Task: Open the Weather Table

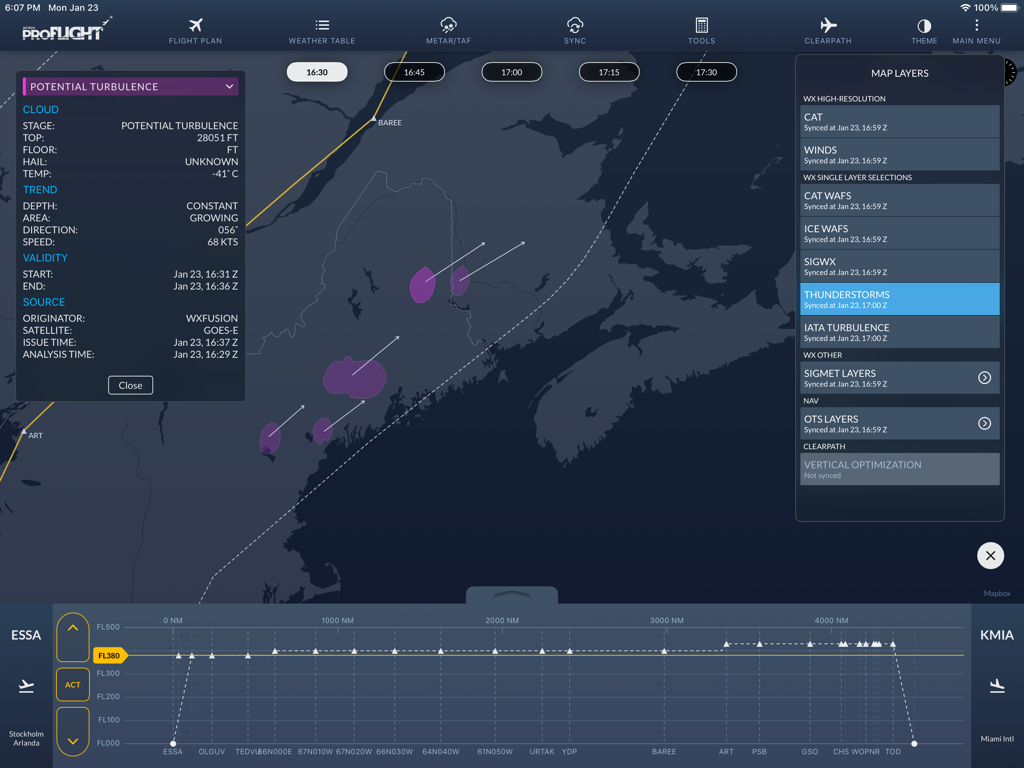Action: click(321, 29)
